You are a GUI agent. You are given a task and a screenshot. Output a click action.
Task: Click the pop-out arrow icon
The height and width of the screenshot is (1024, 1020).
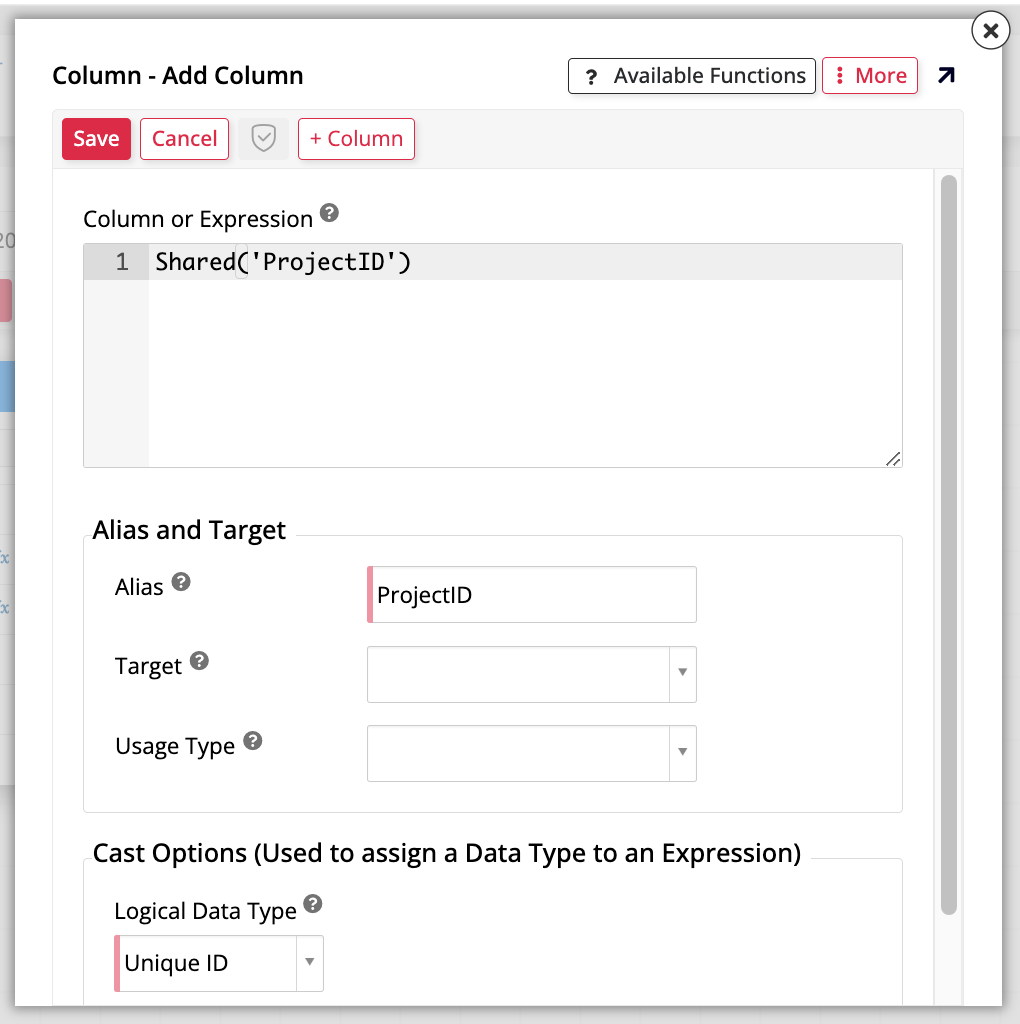click(945, 76)
